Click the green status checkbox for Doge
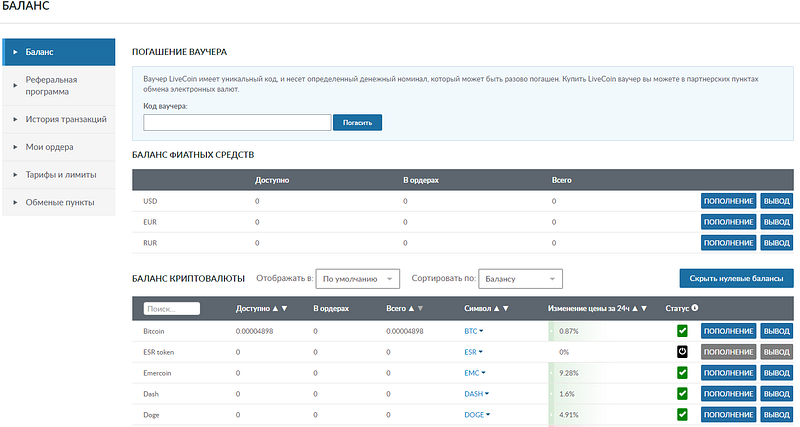This screenshot has width=800, height=427. click(682, 414)
